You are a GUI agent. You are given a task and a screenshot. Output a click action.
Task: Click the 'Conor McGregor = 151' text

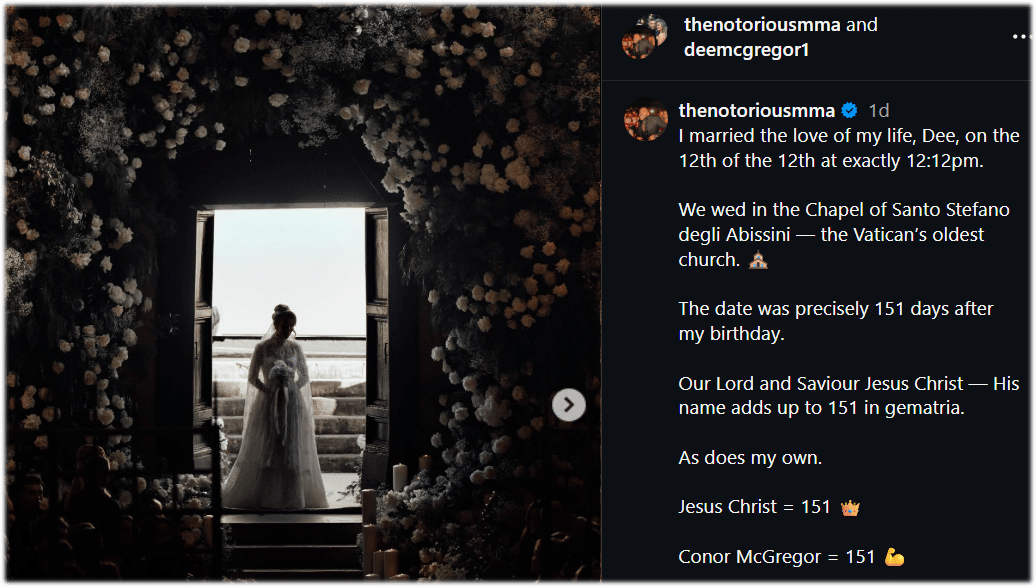point(776,557)
